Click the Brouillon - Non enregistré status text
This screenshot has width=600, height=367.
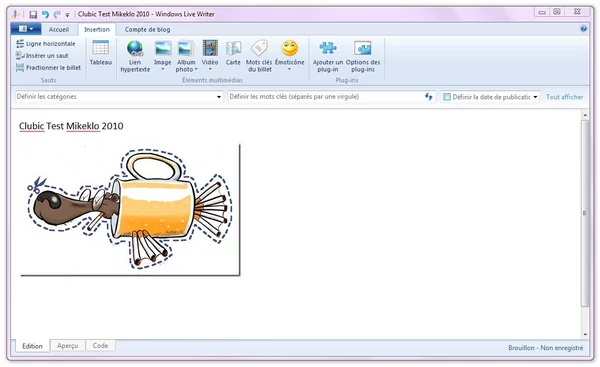pos(546,348)
